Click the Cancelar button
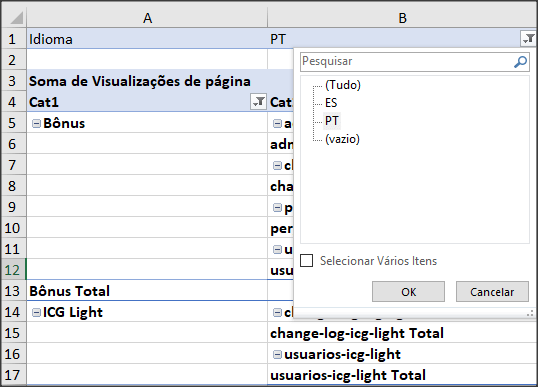This screenshot has height=387, width=538. point(492,292)
